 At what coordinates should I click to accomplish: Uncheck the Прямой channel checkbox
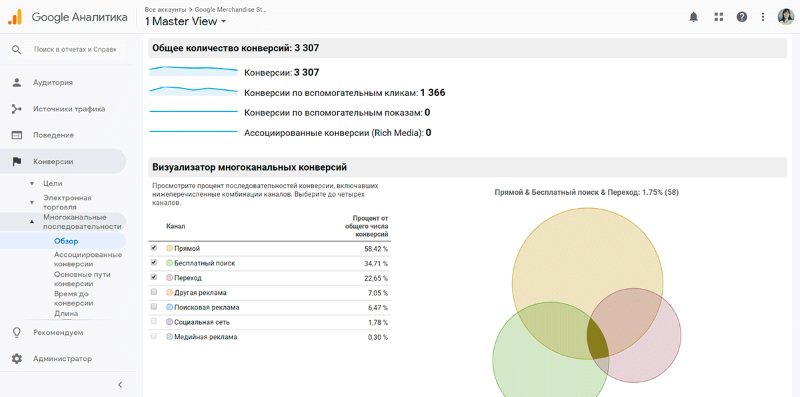click(x=154, y=248)
